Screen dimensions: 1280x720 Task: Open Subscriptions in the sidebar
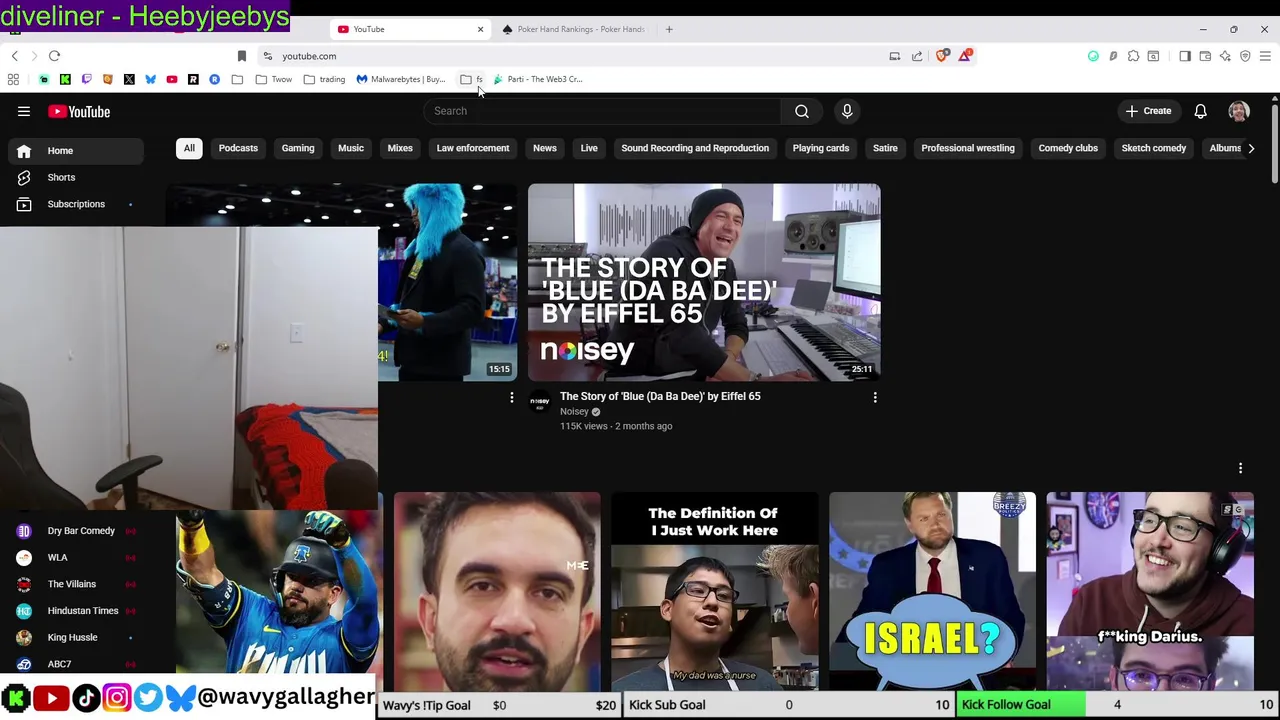point(77,204)
